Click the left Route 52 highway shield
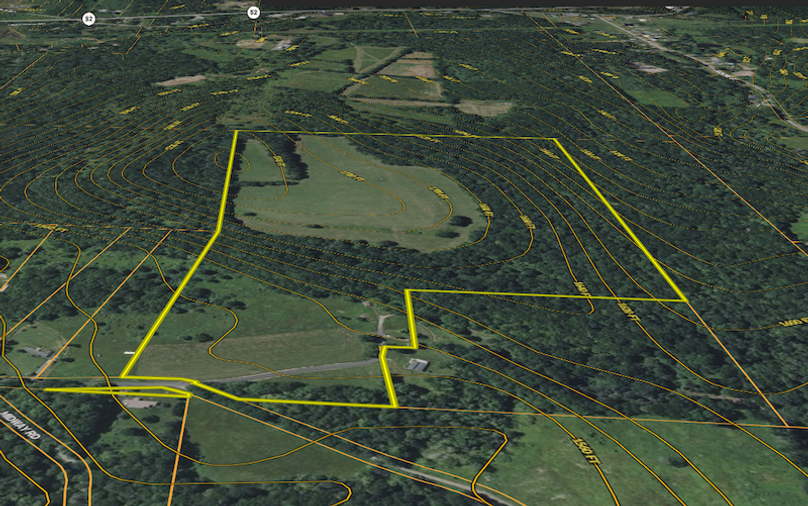 (89, 19)
